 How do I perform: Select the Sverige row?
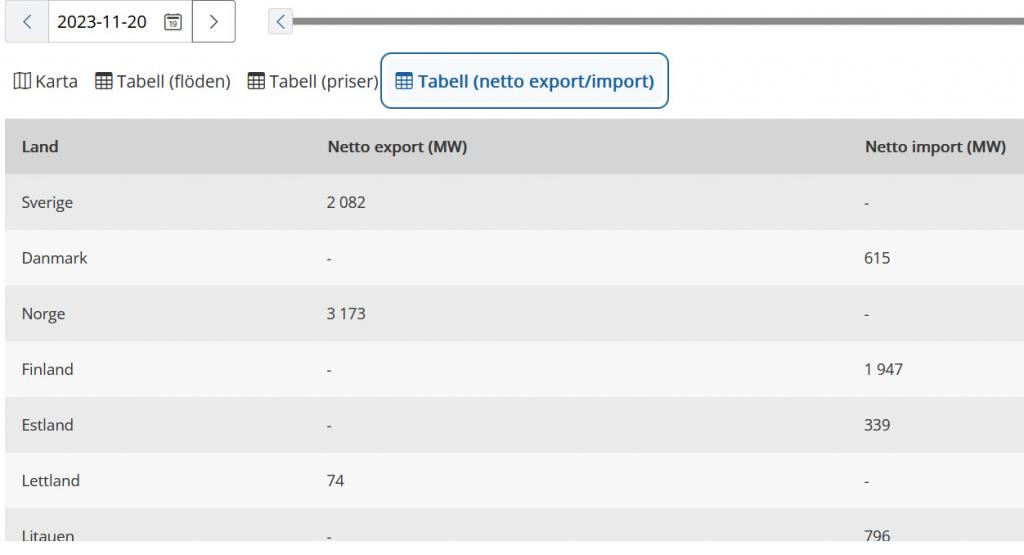47,203
